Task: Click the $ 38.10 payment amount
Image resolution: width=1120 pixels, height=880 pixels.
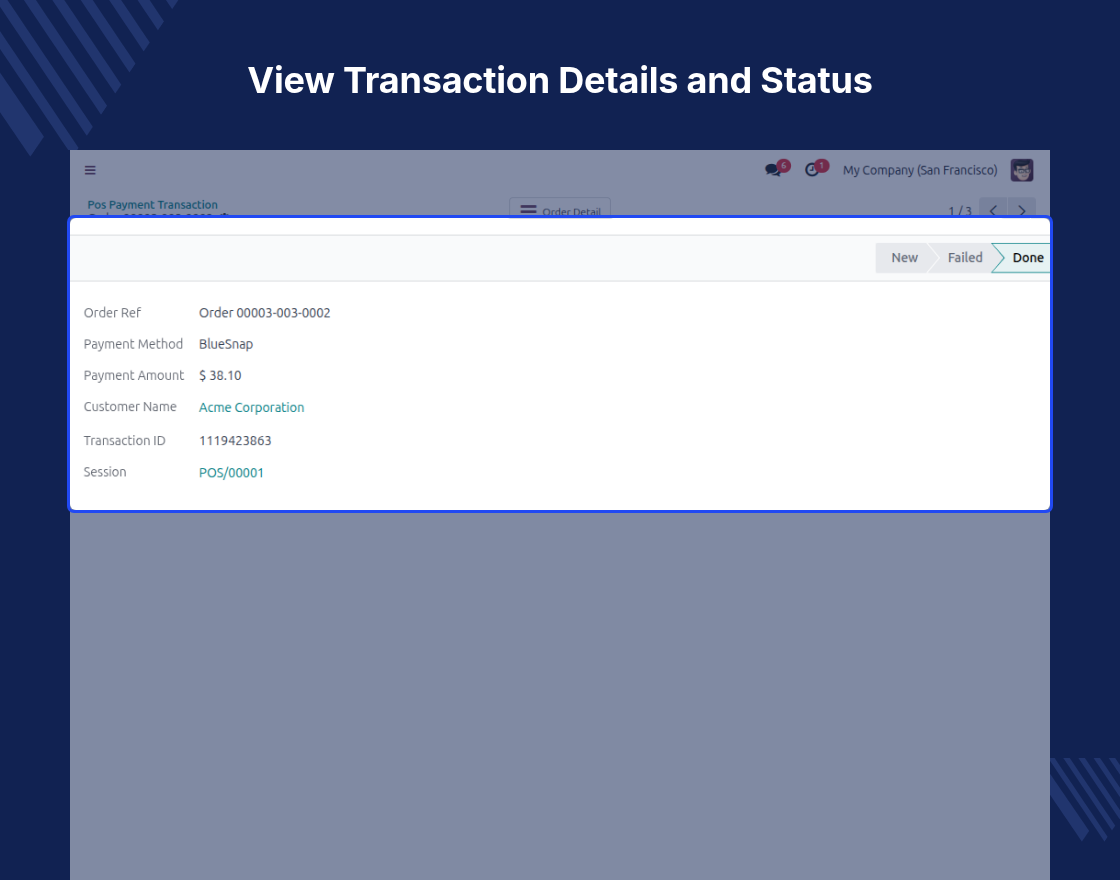Action: 220,376
